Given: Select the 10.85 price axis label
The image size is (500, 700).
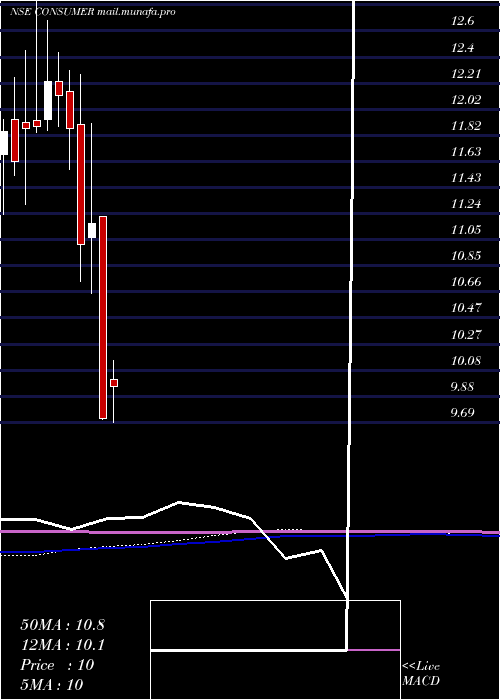Looking at the screenshot, I should [466, 256].
